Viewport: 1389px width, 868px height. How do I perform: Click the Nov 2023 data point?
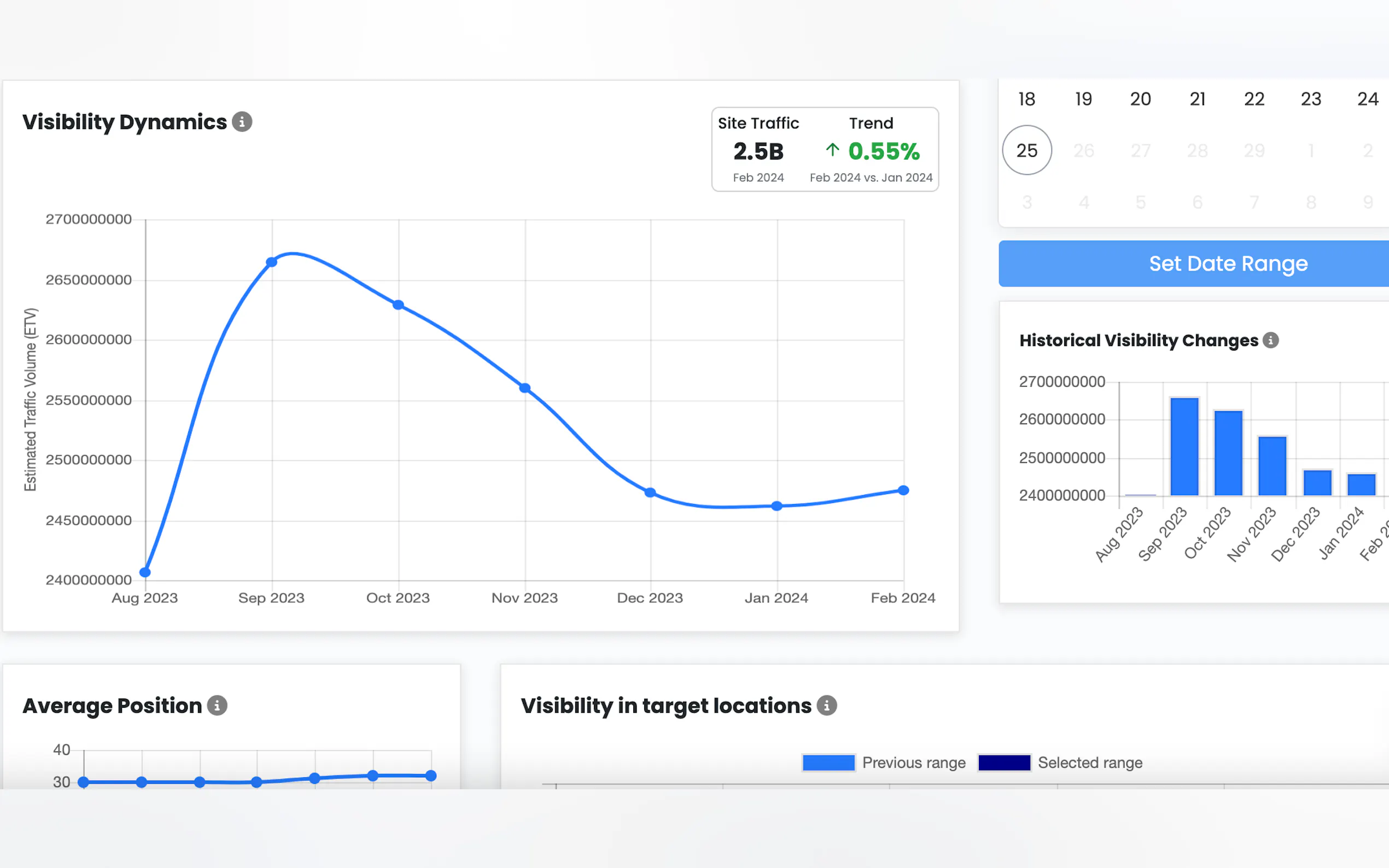(x=524, y=388)
